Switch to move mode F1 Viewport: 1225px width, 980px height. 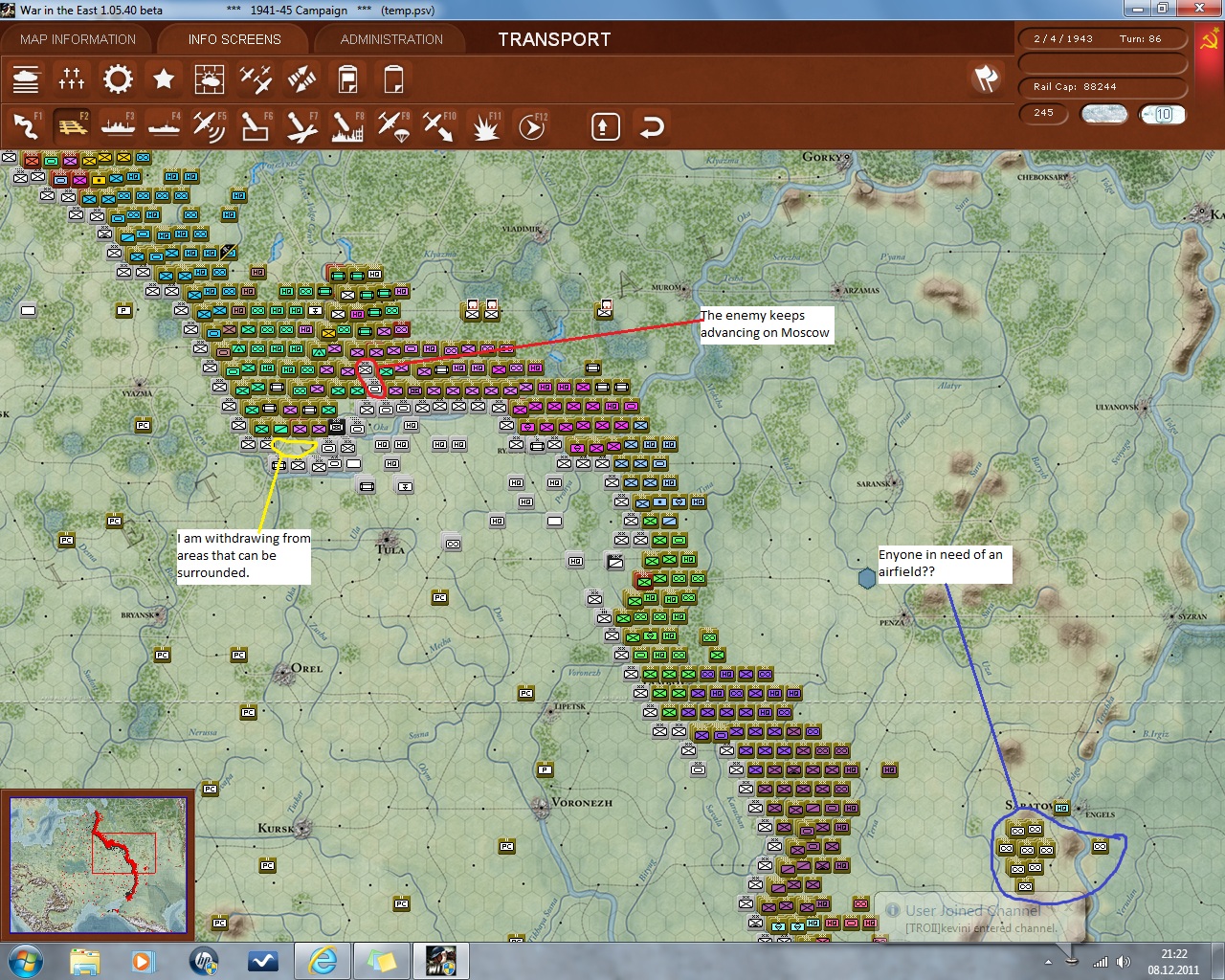pyautogui.click(x=26, y=126)
